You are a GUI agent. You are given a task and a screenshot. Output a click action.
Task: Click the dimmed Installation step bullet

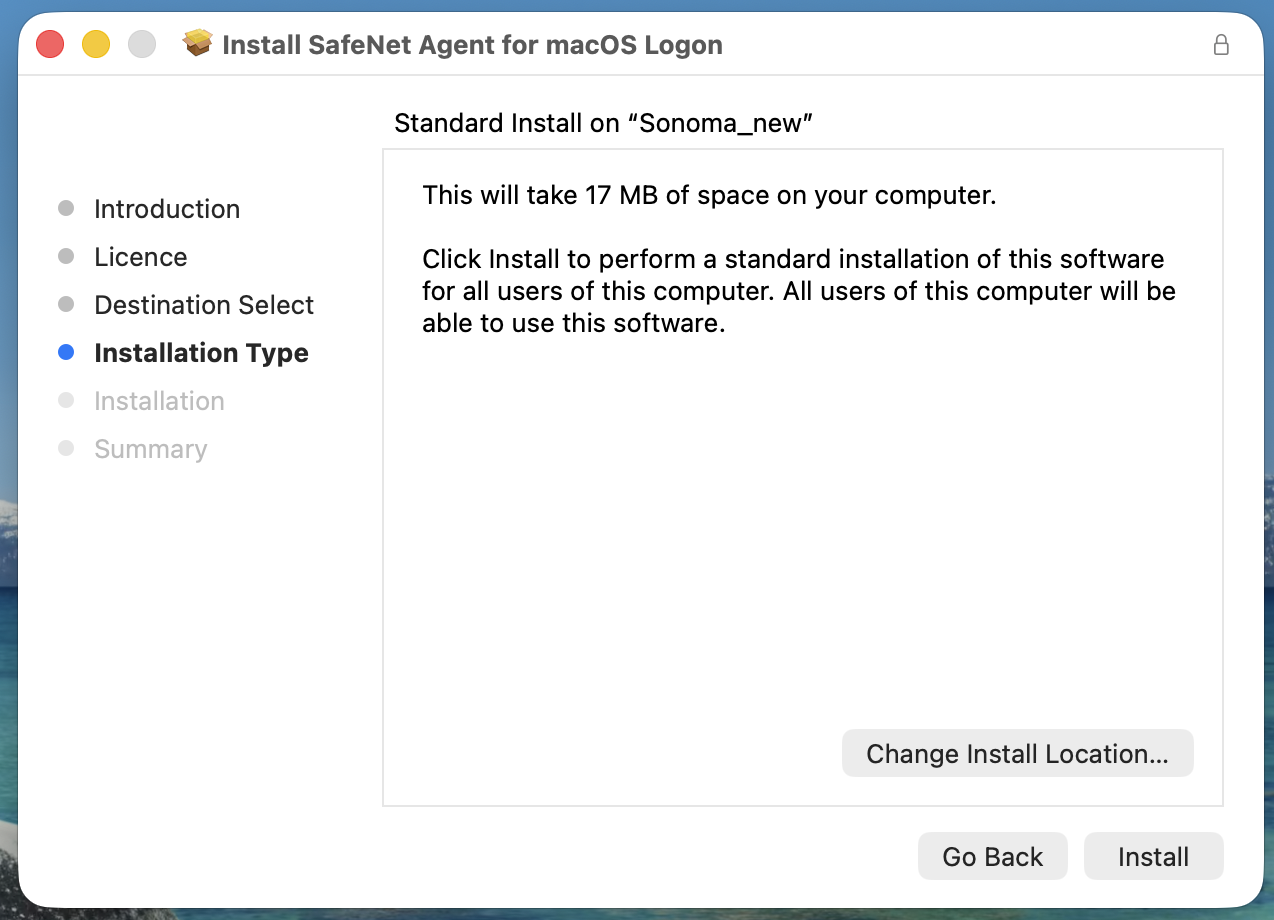pyautogui.click(x=66, y=400)
